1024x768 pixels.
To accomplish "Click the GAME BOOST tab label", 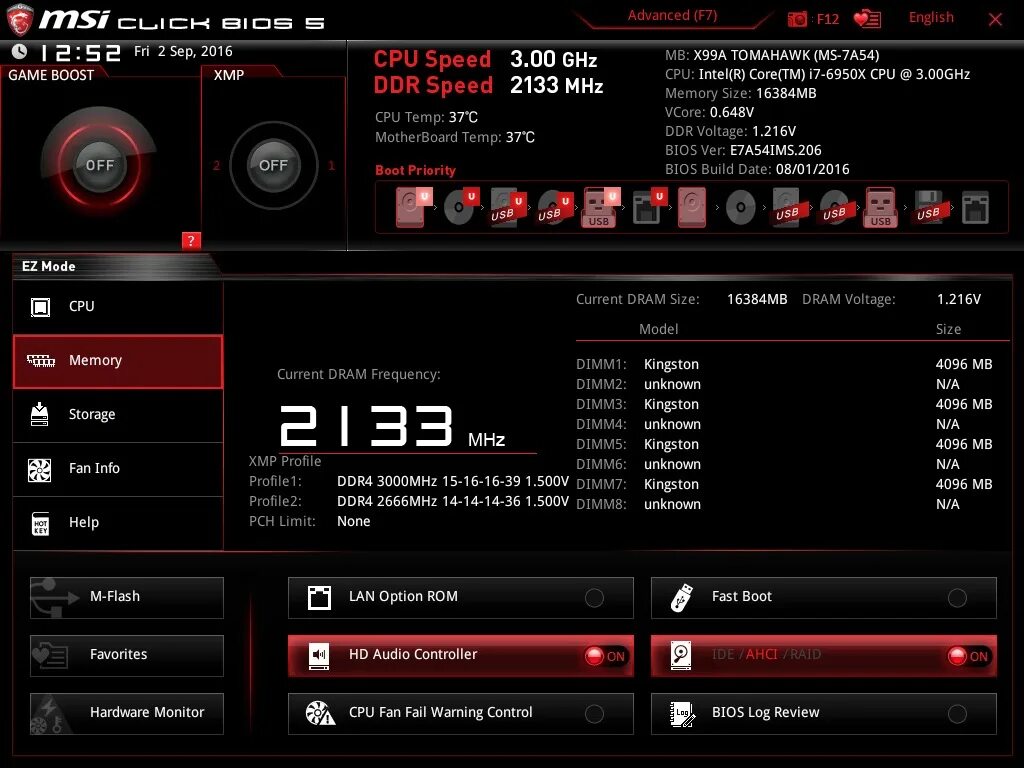I will click(51, 75).
